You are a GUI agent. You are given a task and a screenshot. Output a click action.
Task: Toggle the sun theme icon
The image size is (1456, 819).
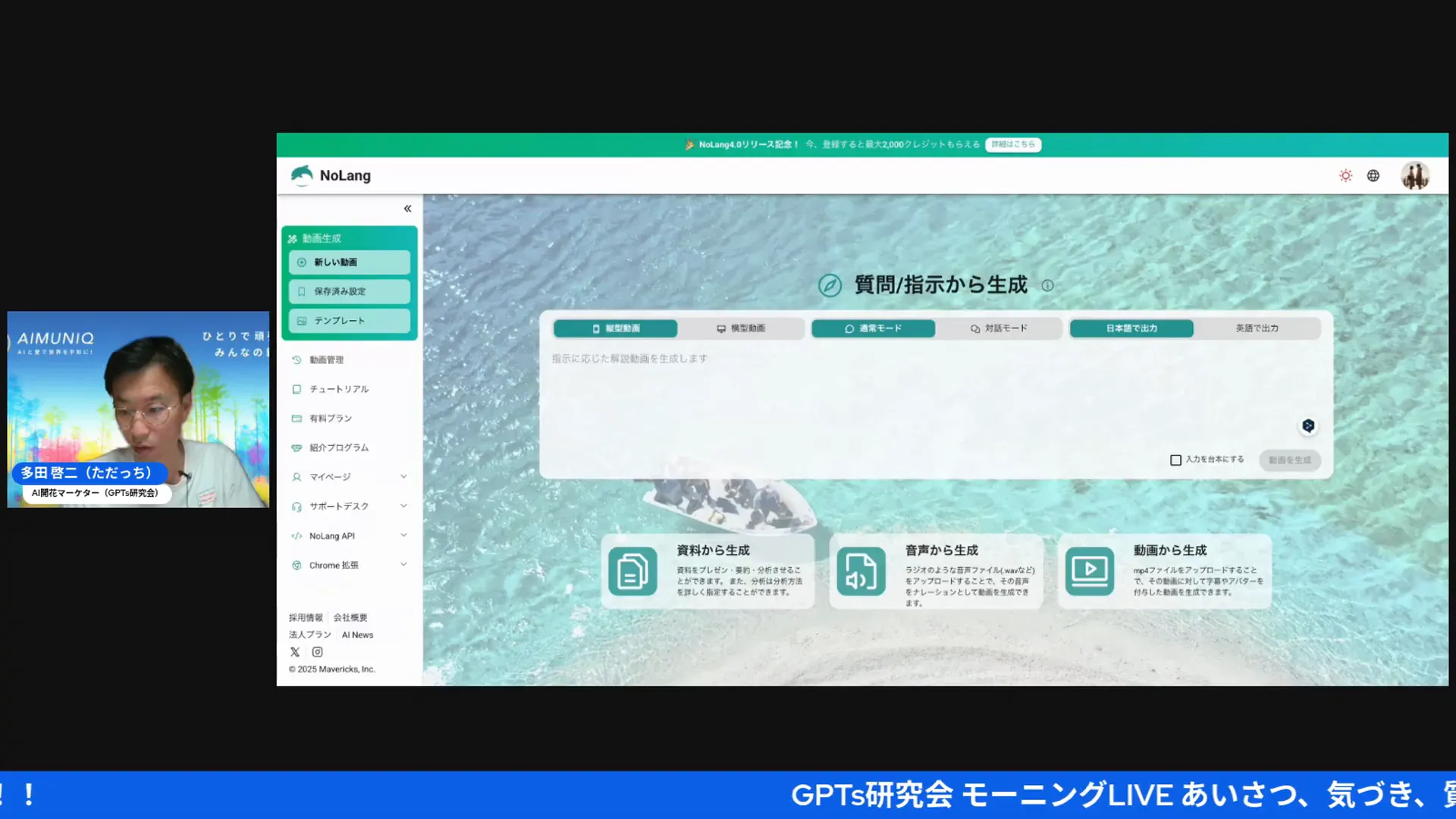point(1345,176)
